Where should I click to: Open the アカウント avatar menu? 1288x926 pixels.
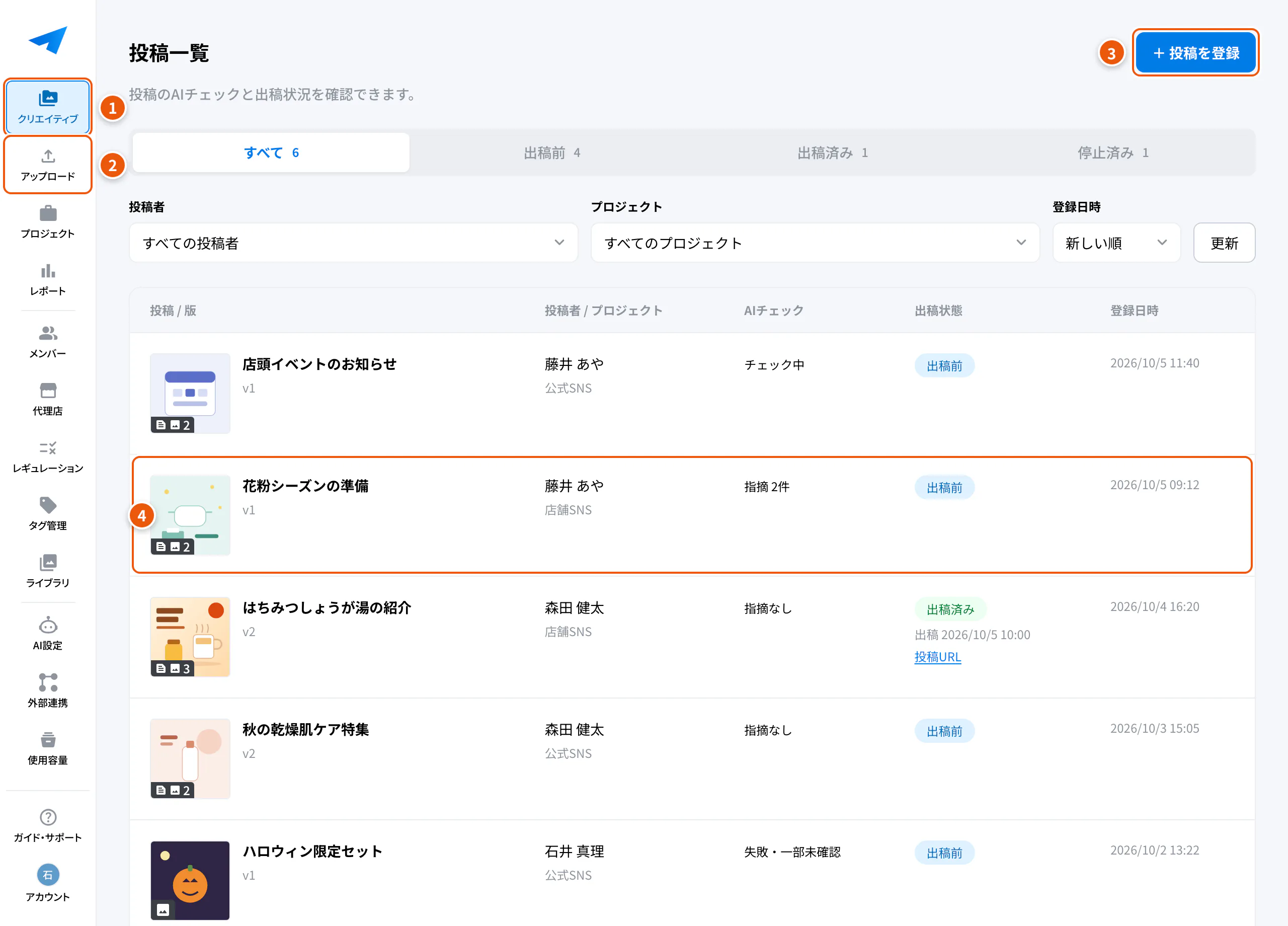48,883
